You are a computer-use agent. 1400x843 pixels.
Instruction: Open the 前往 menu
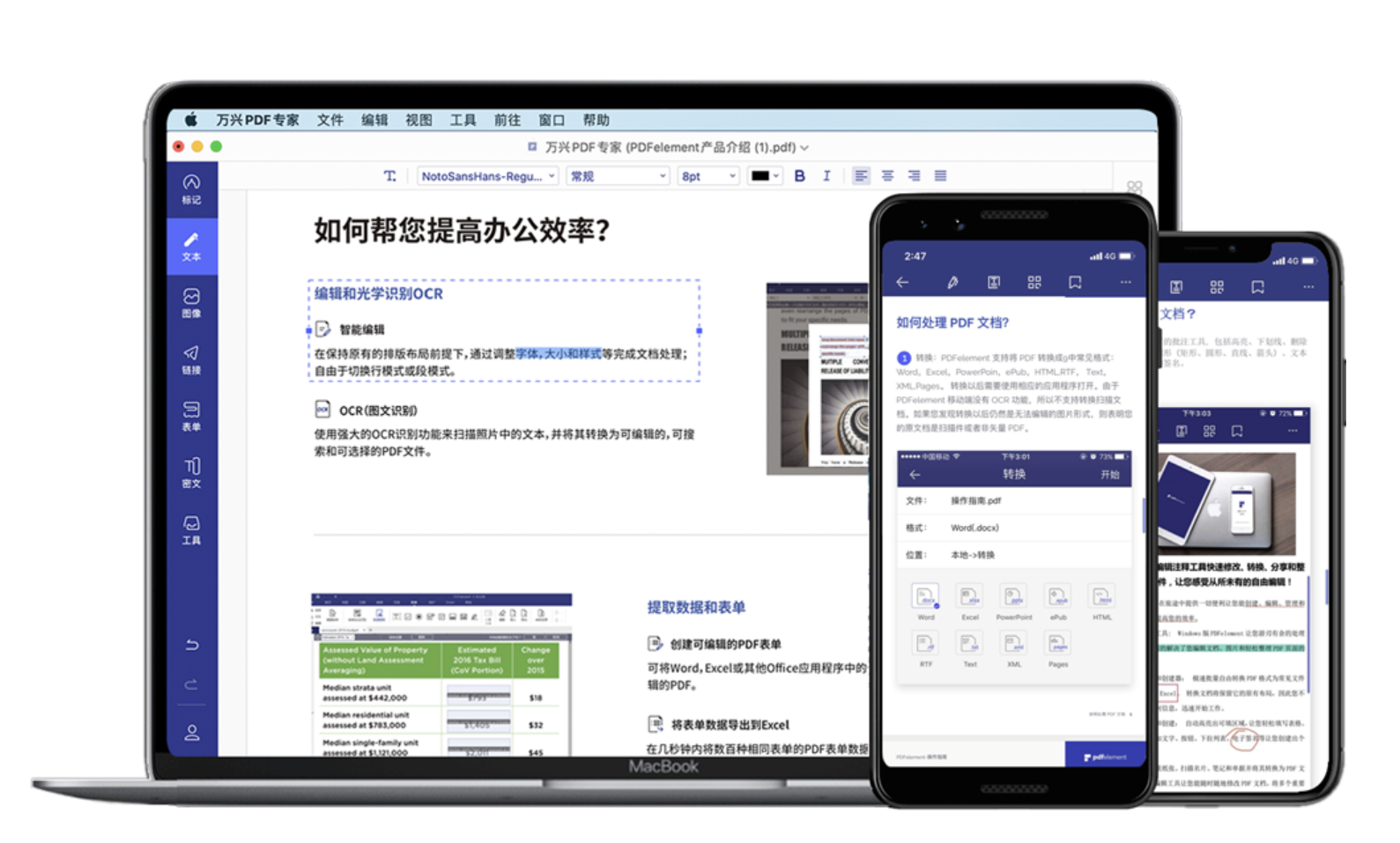coord(507,120)
